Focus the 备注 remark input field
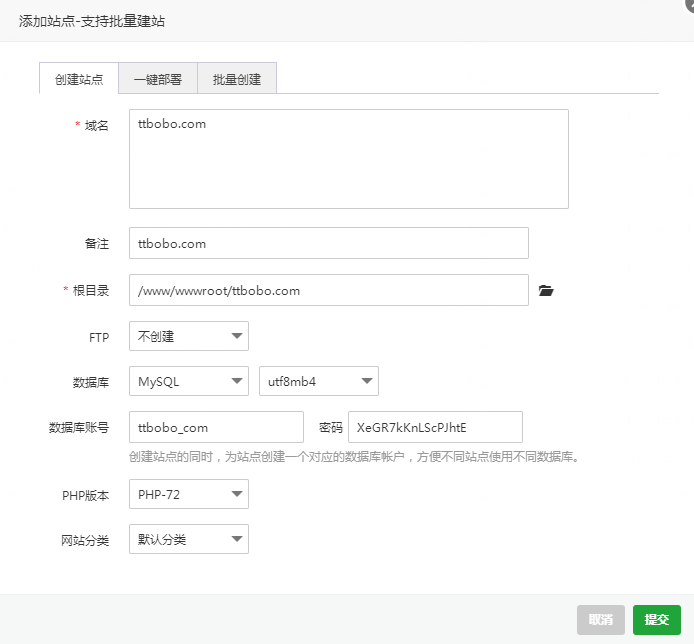694x644 pixels. [328, 243]
